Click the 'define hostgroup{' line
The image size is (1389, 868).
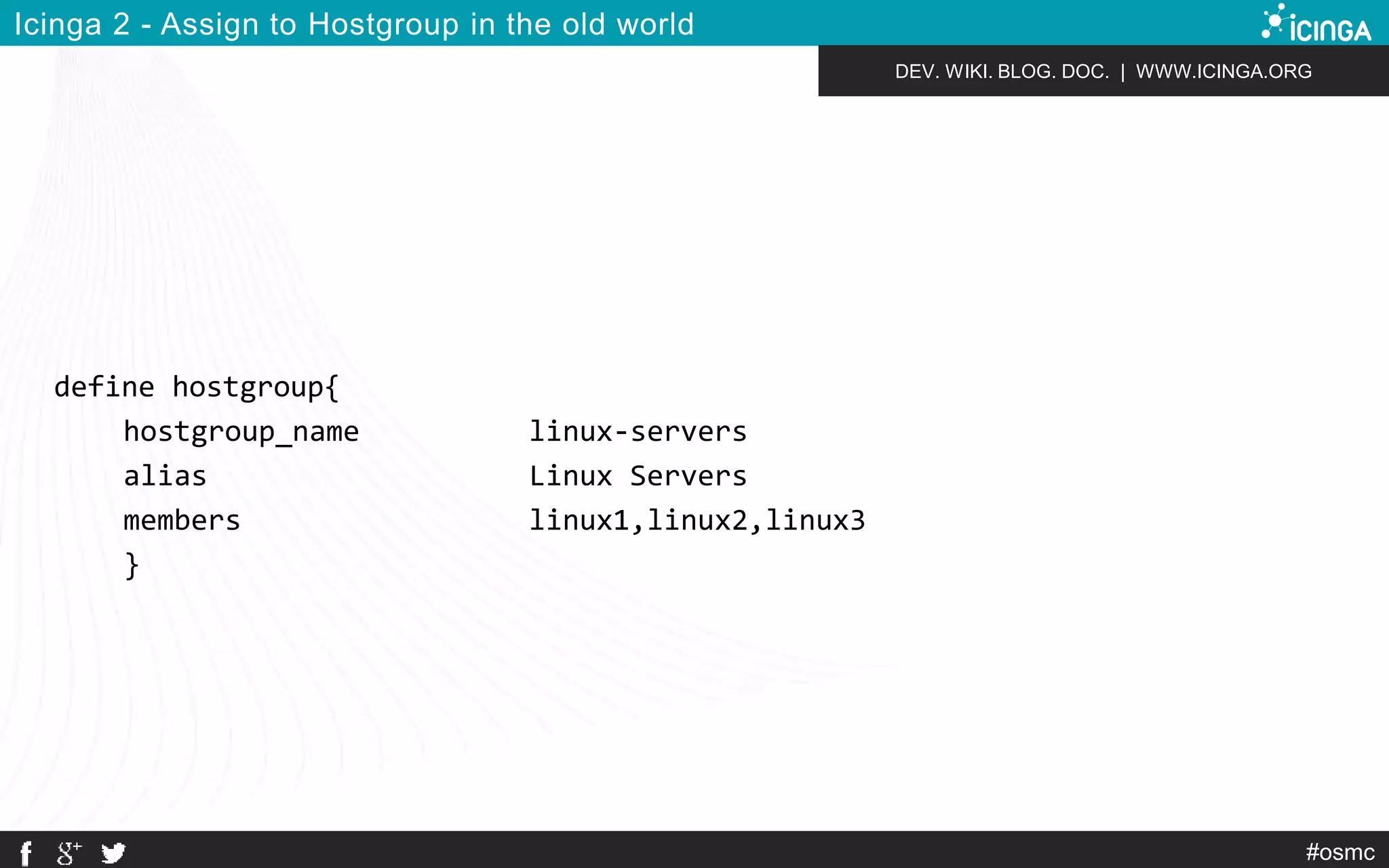(x=196, y=387)
